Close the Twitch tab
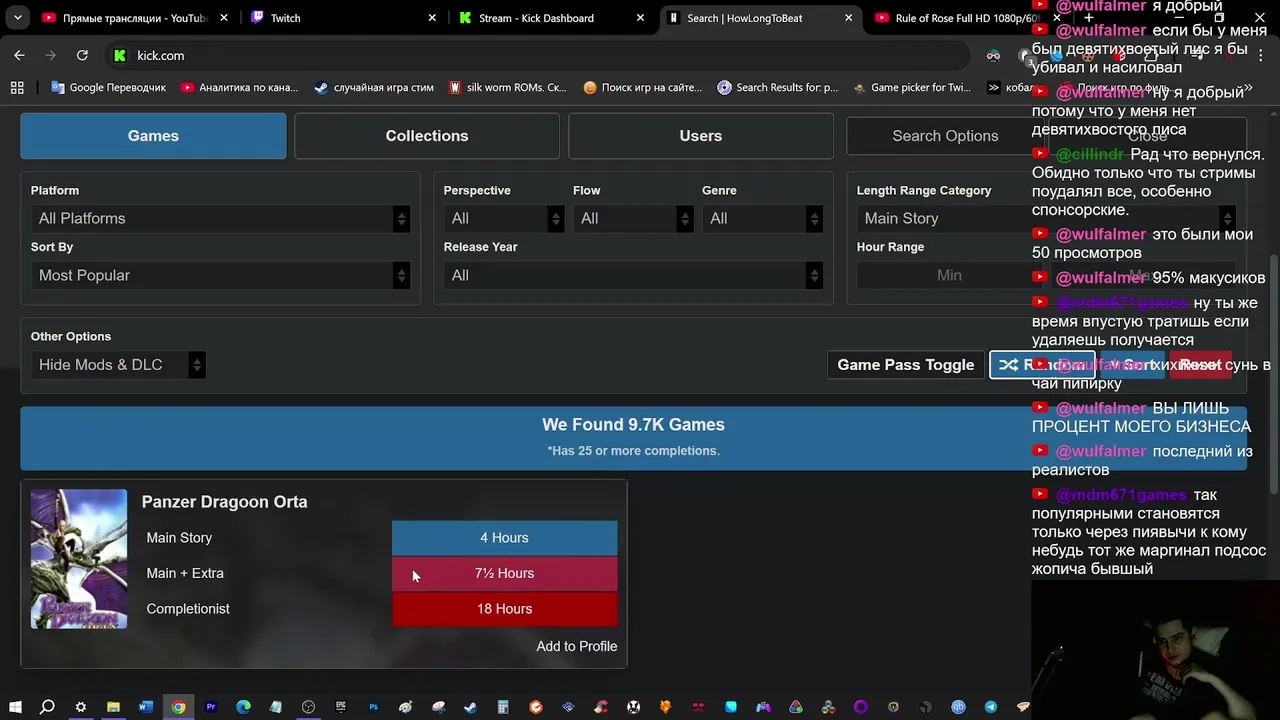This screenshot has height=720, width=1280. [432, 18]
